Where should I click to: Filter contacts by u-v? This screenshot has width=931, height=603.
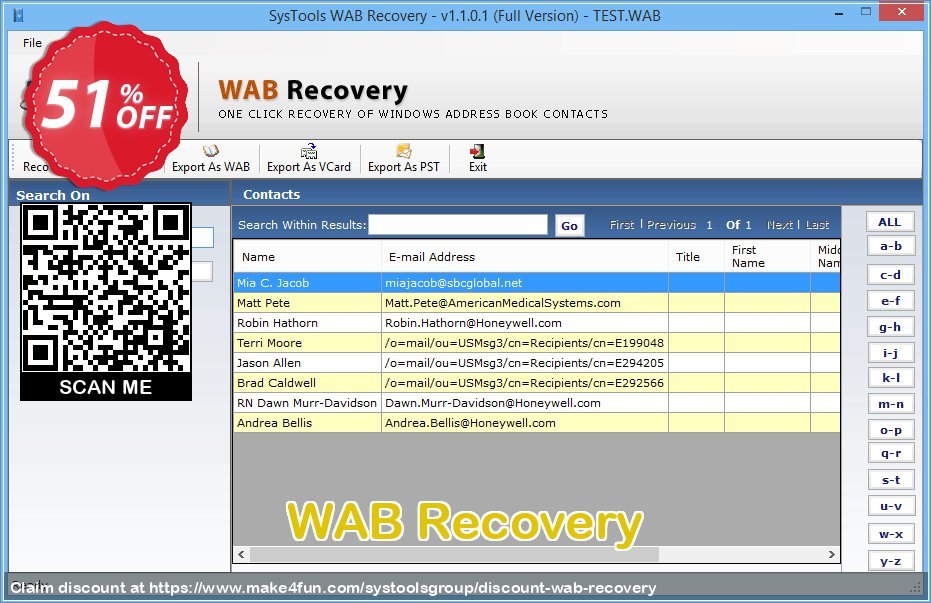[x=891, y=506]
